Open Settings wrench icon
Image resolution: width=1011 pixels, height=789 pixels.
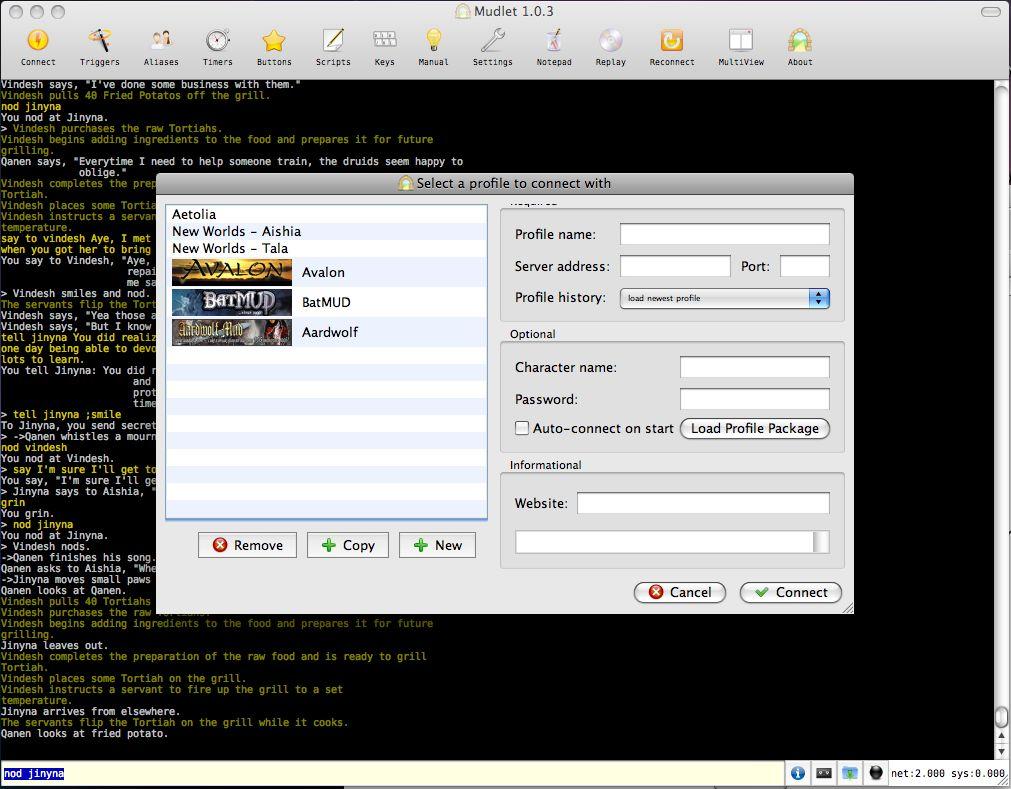pos(493,41)
